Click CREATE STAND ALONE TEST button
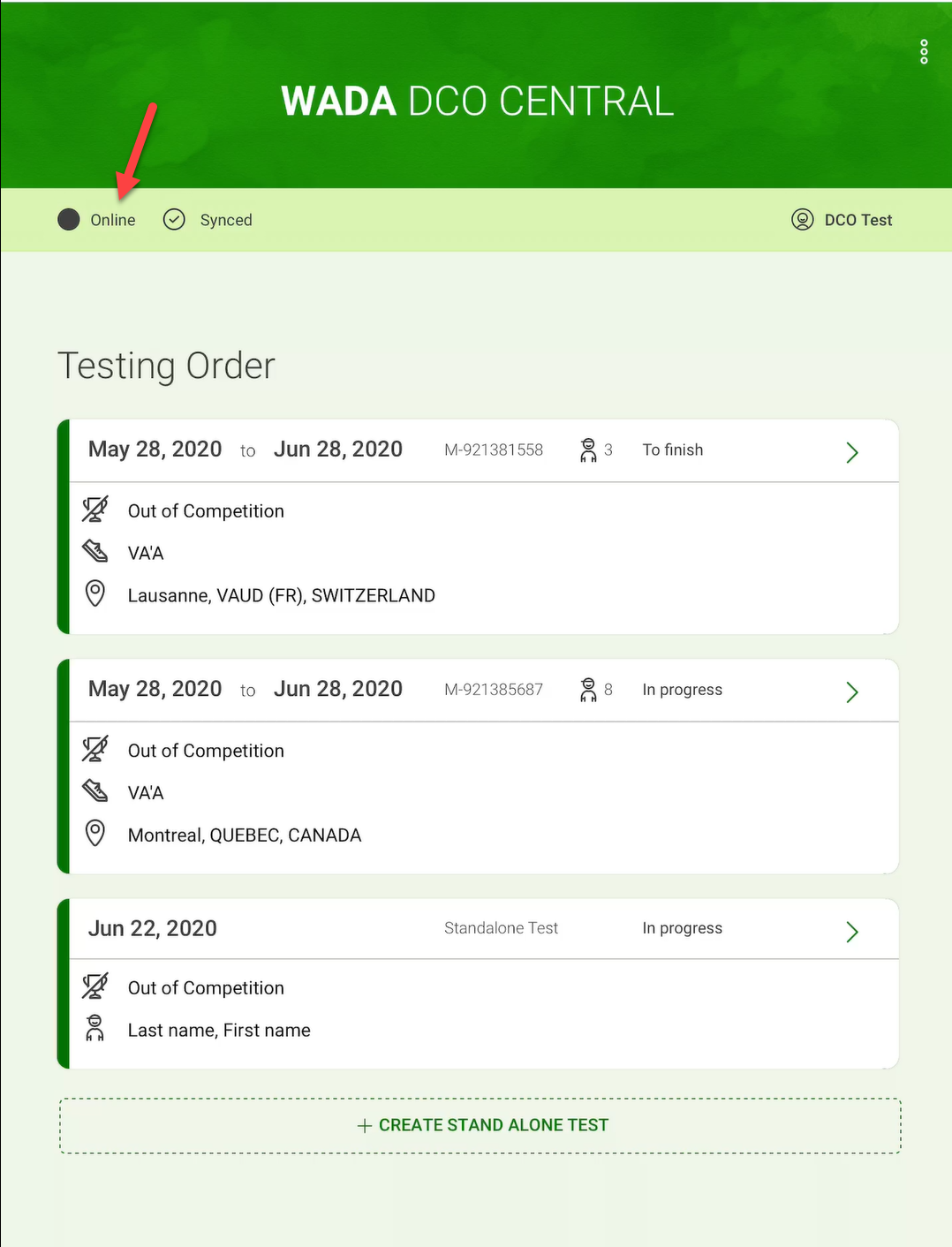Screen dimensions: 952x1247 coord(480,1126)
